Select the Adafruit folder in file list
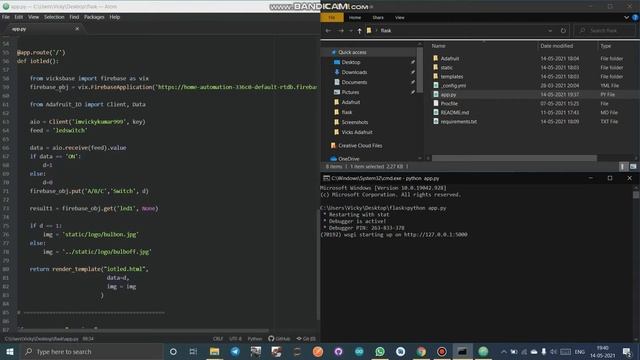The image size is (640, 360). 450,59
